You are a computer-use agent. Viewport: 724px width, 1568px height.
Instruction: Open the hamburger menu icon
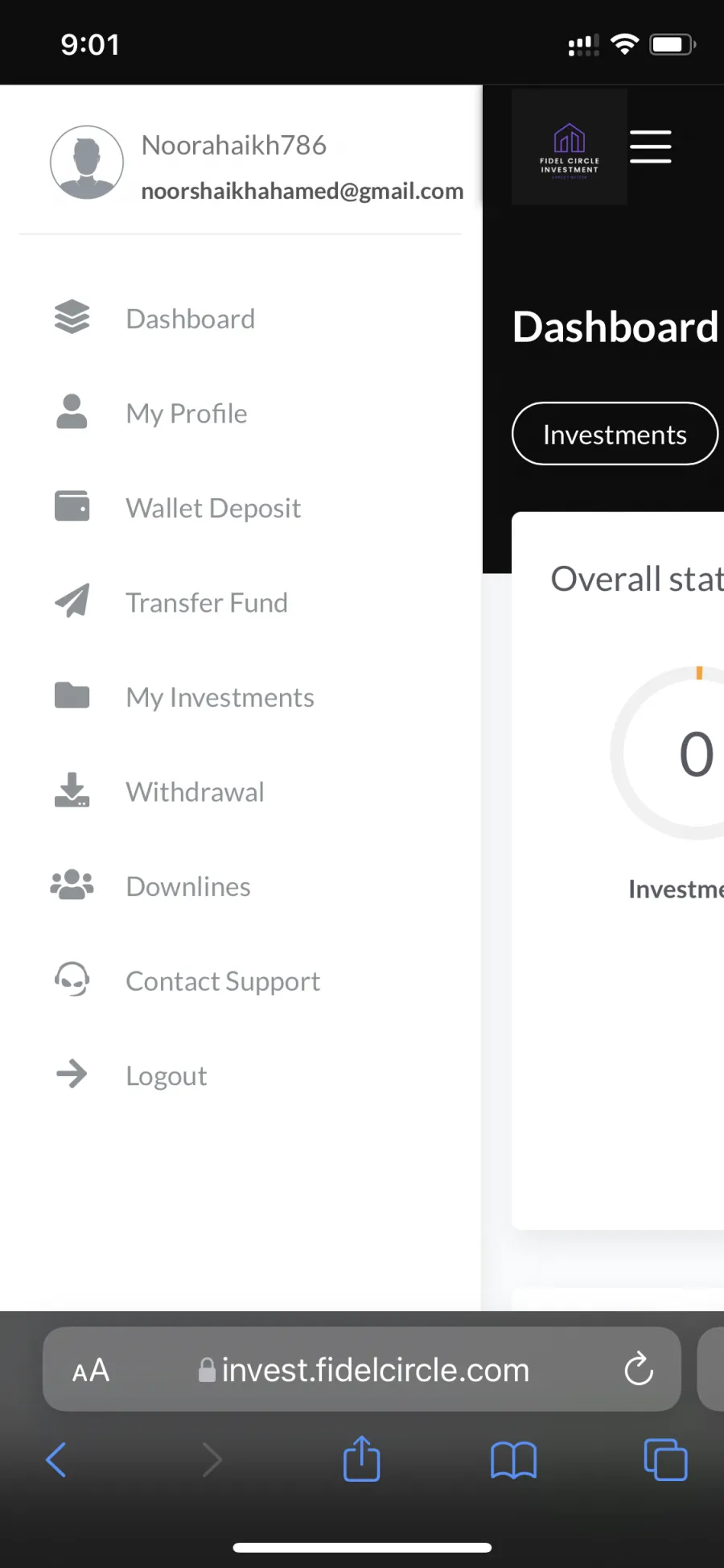pos(650,146)
